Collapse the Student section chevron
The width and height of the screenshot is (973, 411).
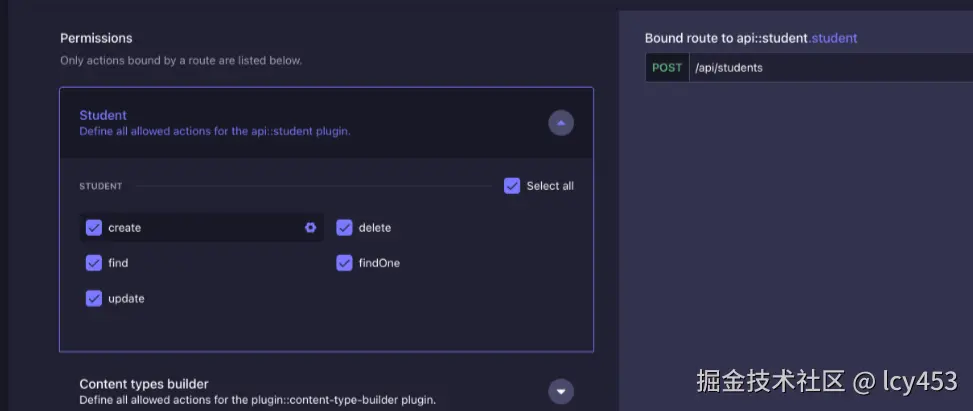coord(561,123)
